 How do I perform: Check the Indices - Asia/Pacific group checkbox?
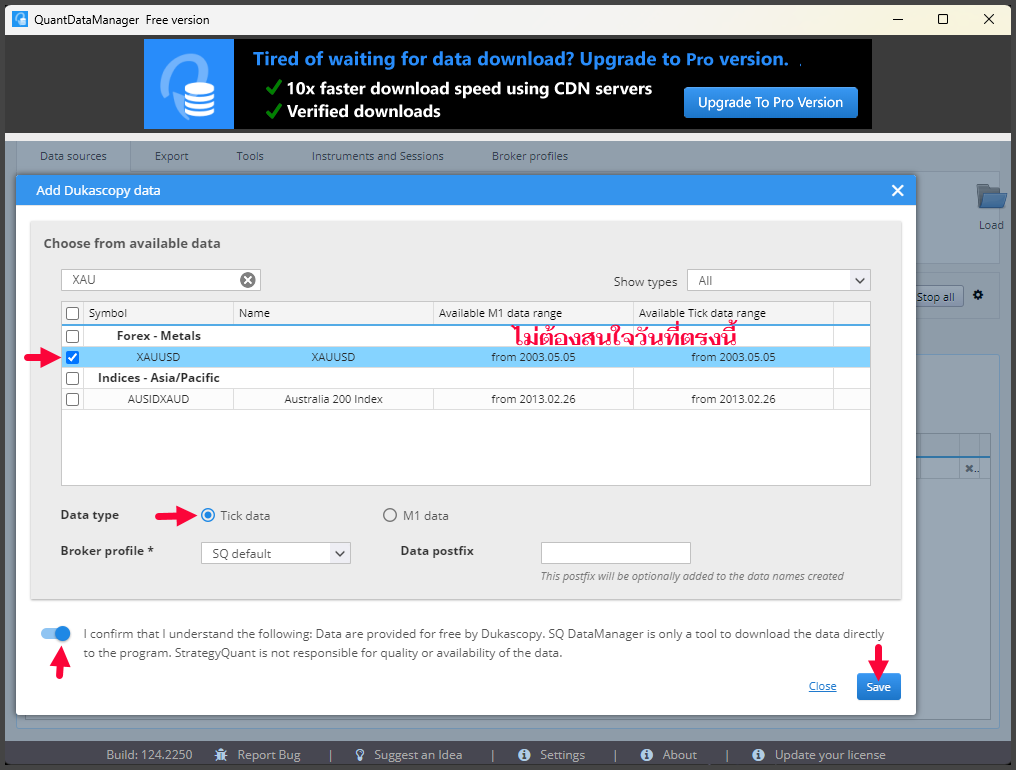(x=73, y=379)
